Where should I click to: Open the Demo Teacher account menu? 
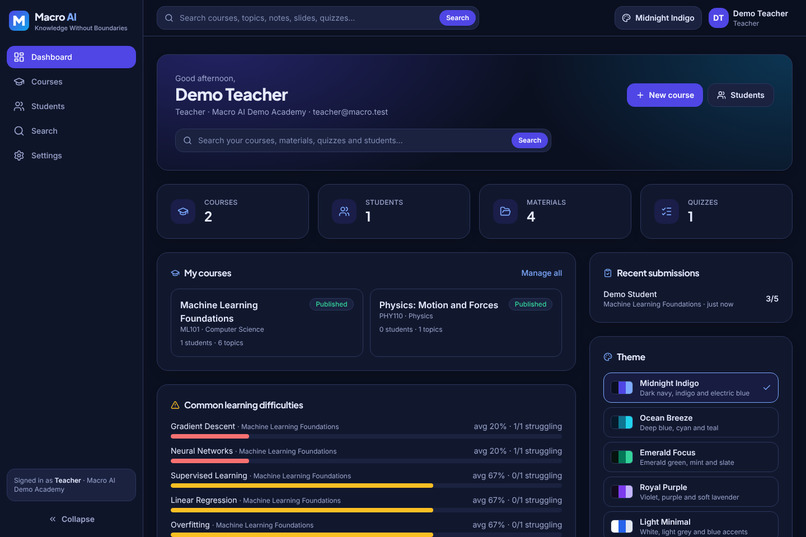(748, 18)
